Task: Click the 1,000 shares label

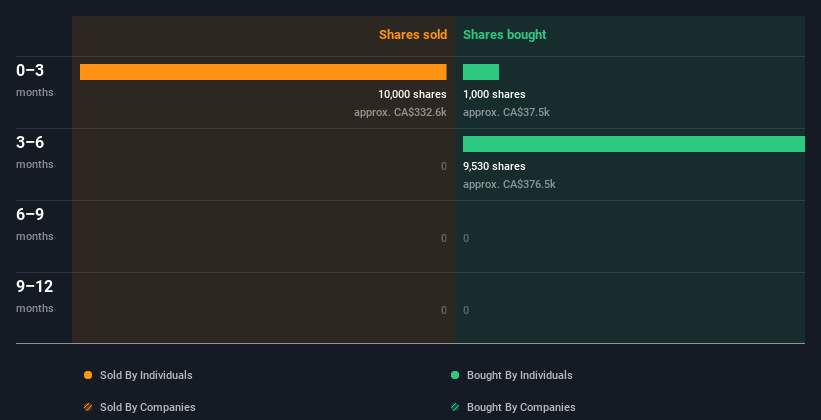Action: 494,94
